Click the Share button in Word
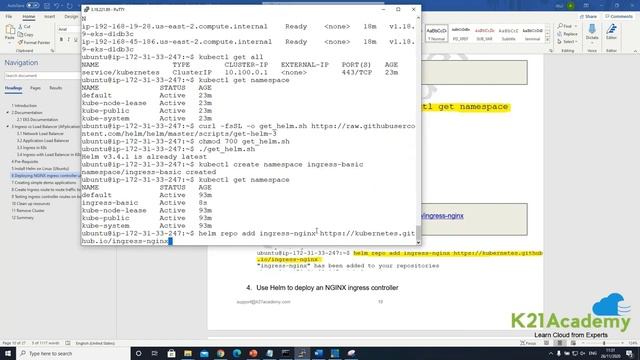 tap(589, 17)
